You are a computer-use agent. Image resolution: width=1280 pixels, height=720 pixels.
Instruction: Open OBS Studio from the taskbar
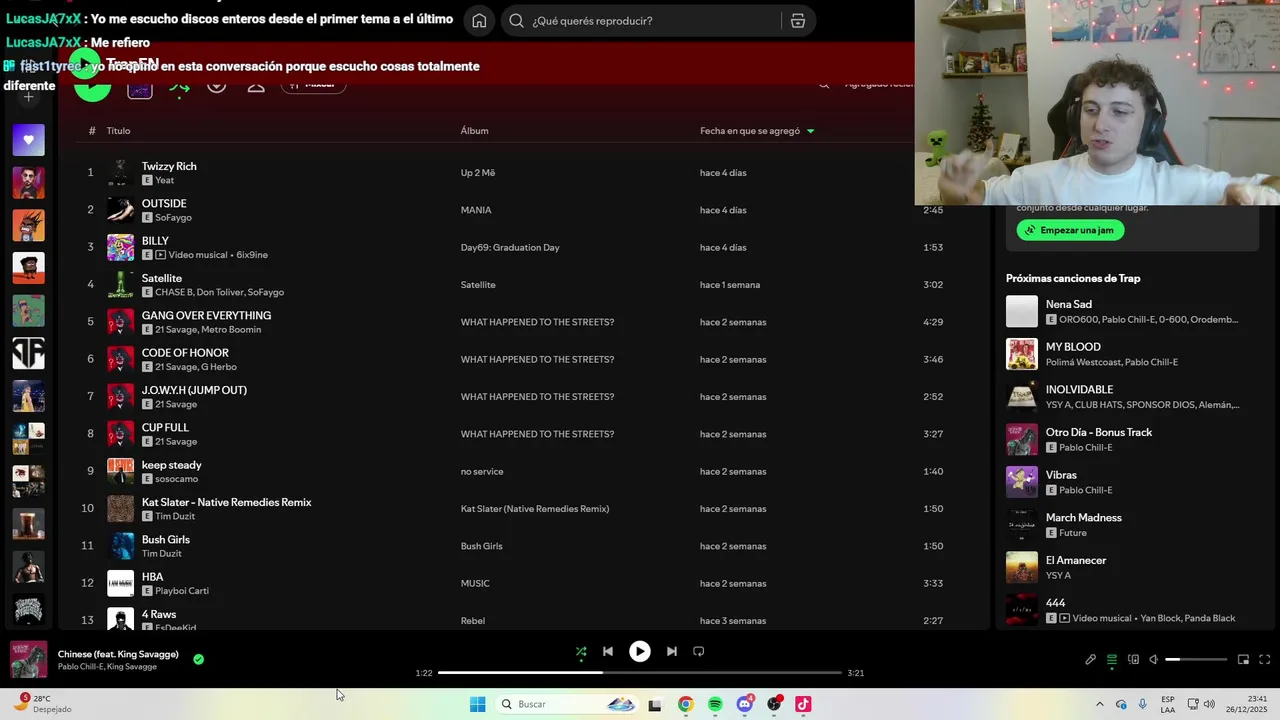[x=774, y=704]
